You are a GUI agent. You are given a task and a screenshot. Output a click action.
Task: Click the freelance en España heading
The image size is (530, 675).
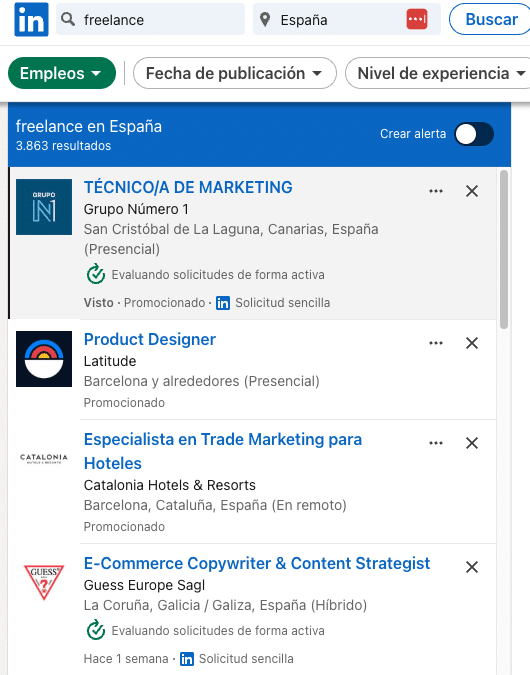tap(89, 127)
